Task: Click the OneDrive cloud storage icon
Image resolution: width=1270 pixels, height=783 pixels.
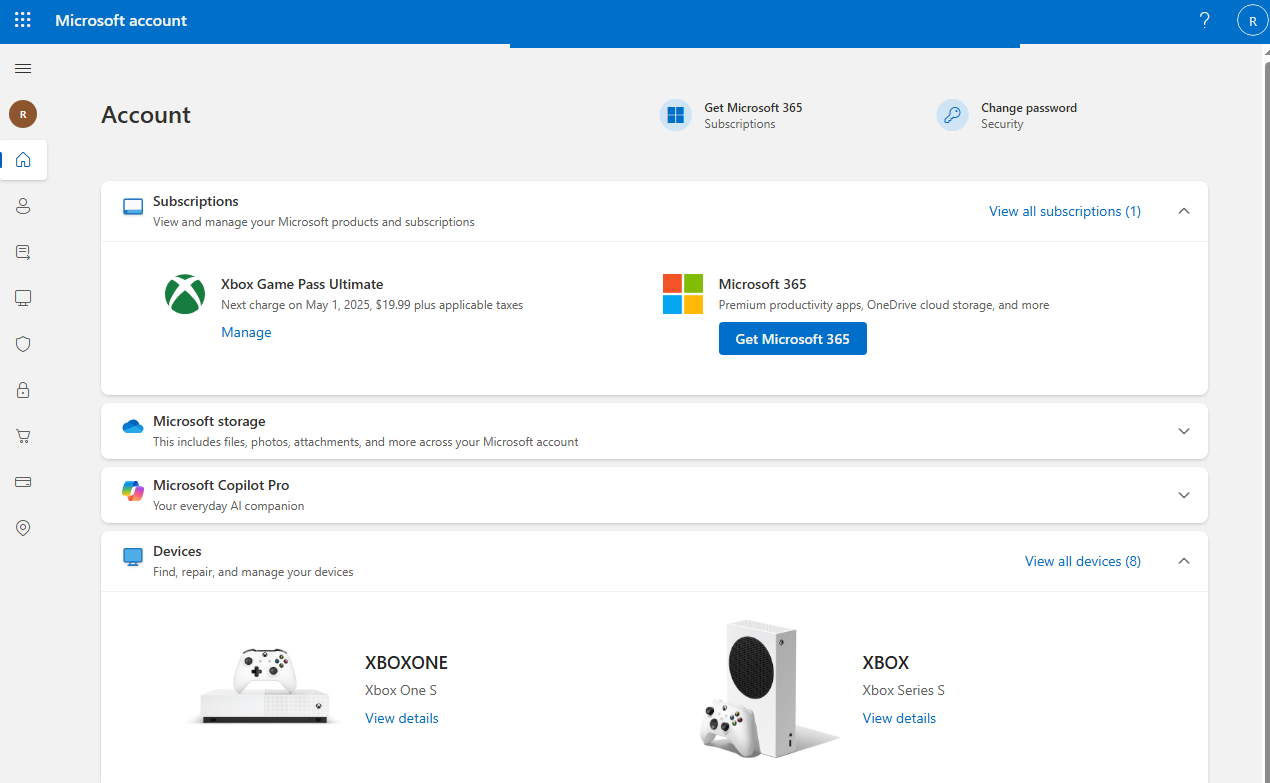Action: click(133, 427)
